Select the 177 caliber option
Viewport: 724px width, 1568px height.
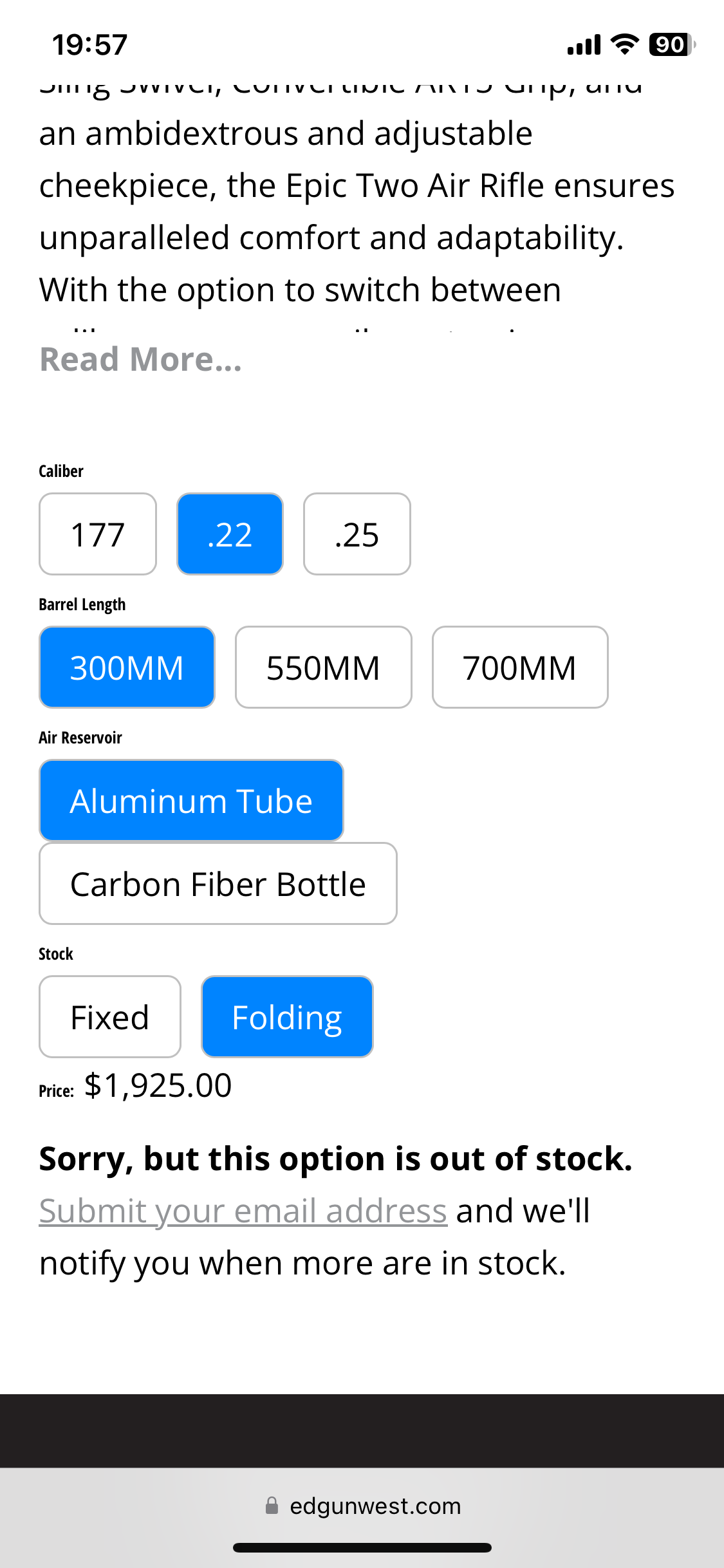(98, 534)
